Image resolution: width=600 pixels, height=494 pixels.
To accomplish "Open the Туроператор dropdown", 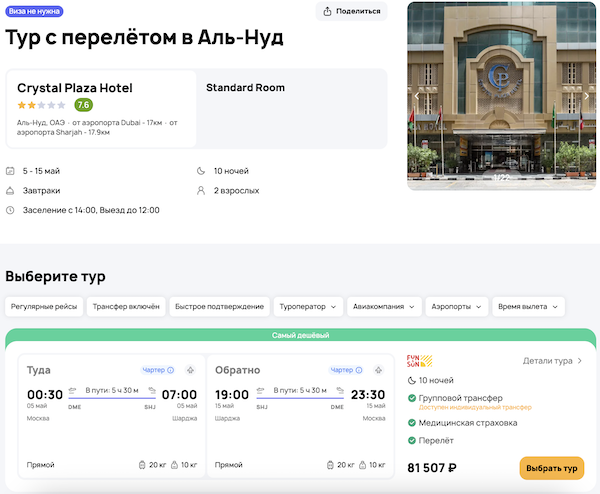I will click(308, 306).
